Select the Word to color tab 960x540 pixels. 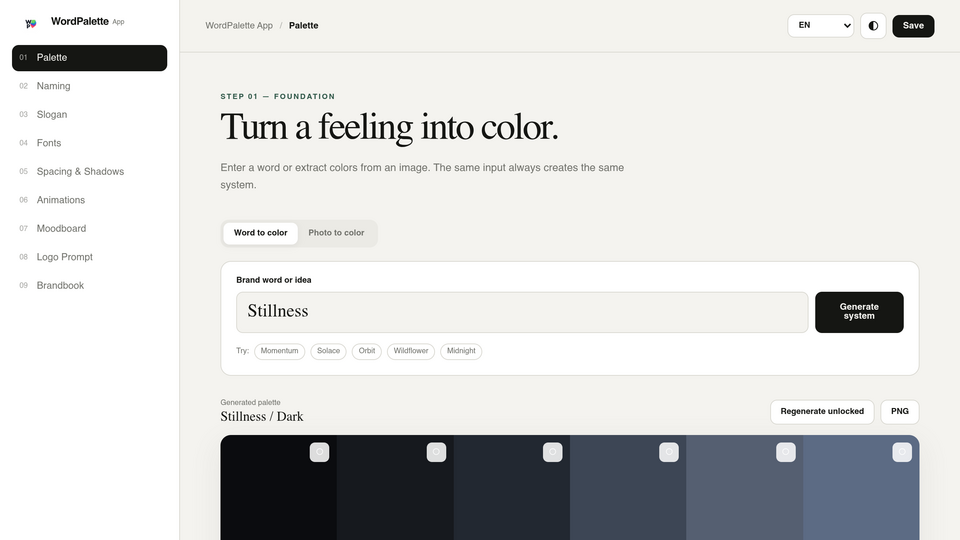(260, 233)
